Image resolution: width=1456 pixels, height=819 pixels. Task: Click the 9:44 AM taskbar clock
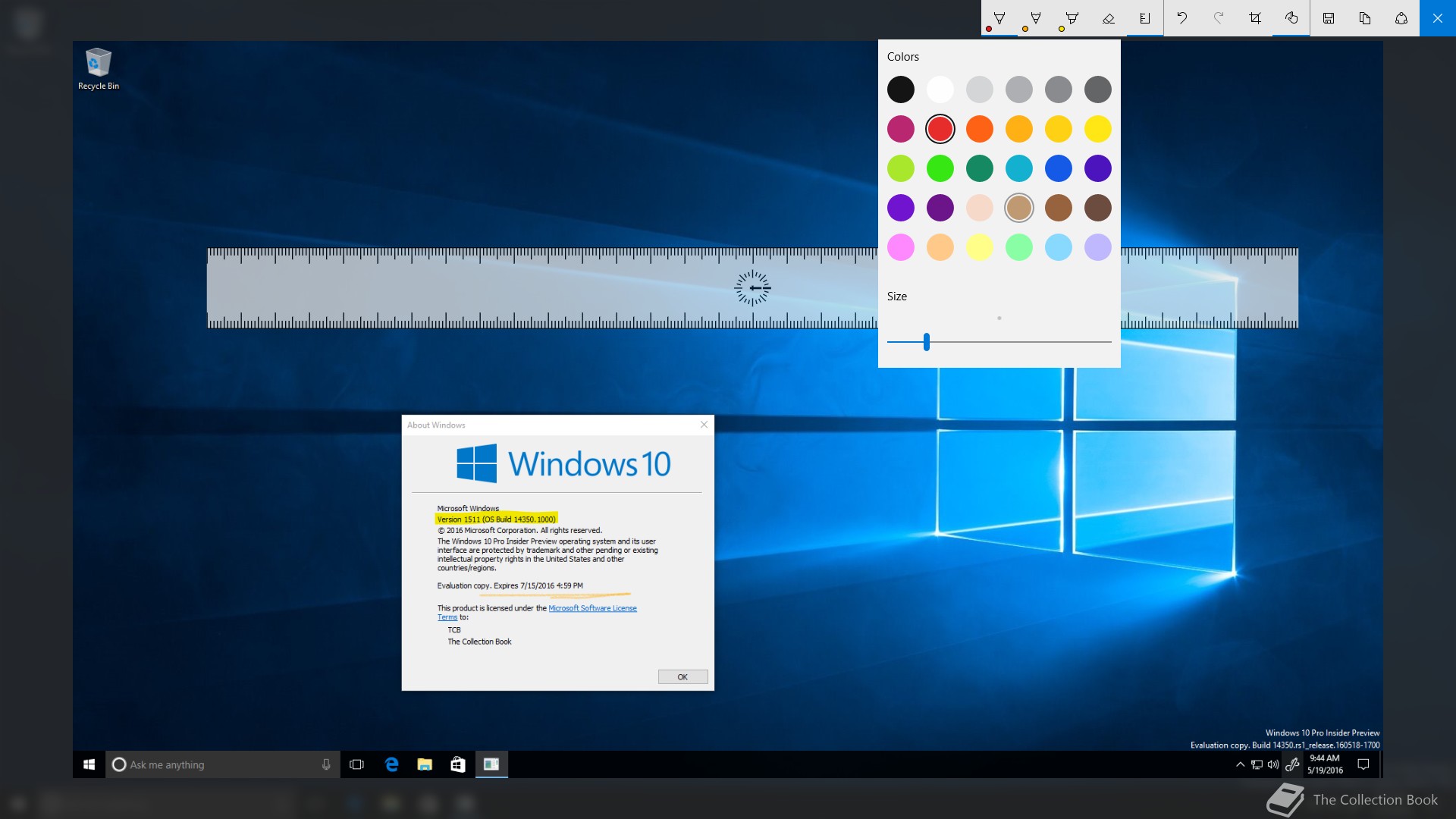(1325, 764)
